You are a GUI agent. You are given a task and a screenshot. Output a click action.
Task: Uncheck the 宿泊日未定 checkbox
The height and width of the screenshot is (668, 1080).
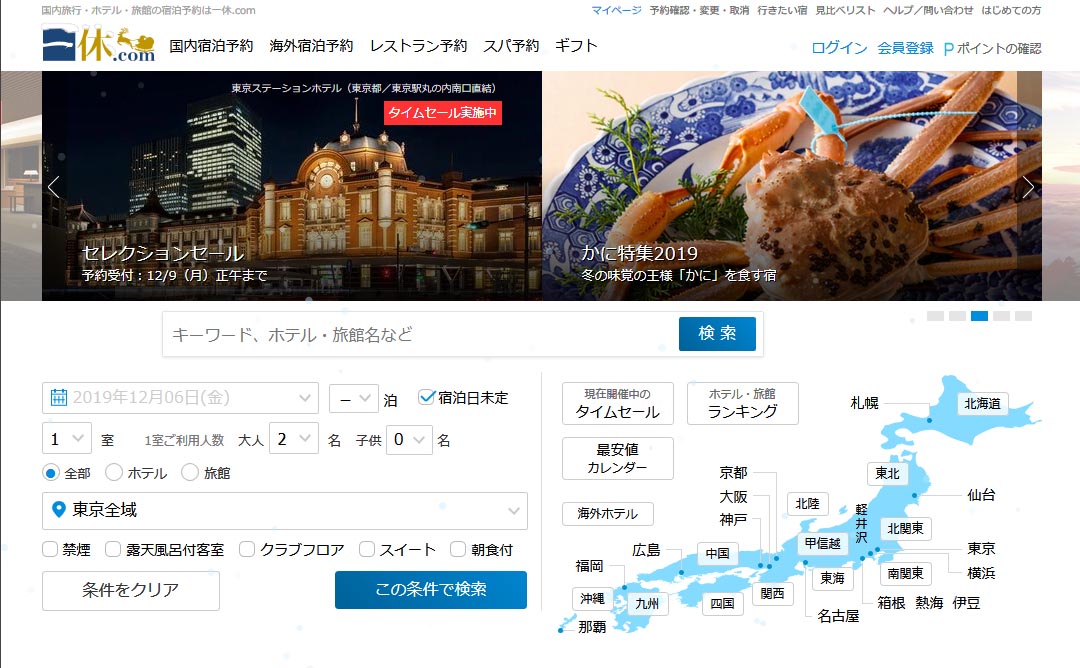click(x=427, y=397)
